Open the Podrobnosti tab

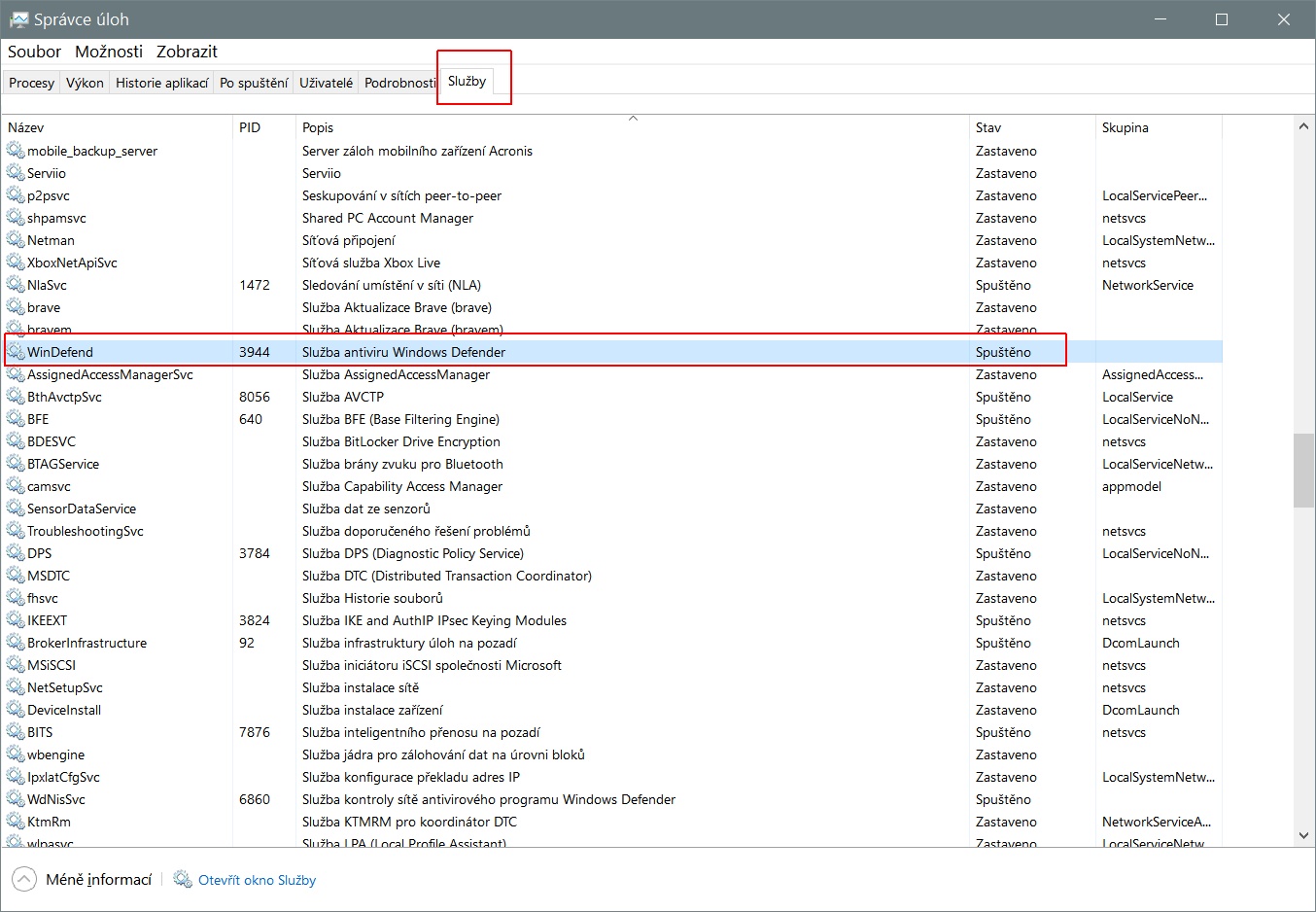point(399,83)
